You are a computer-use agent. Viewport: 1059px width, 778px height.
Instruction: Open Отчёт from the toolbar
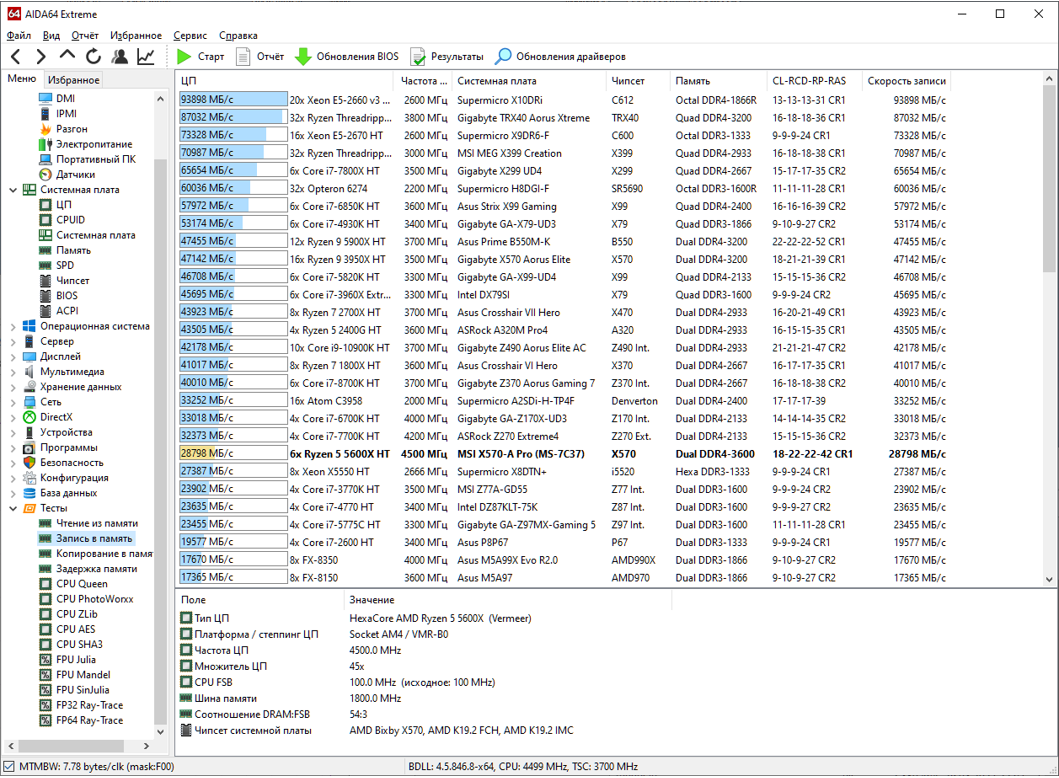(x=260, y=57)
